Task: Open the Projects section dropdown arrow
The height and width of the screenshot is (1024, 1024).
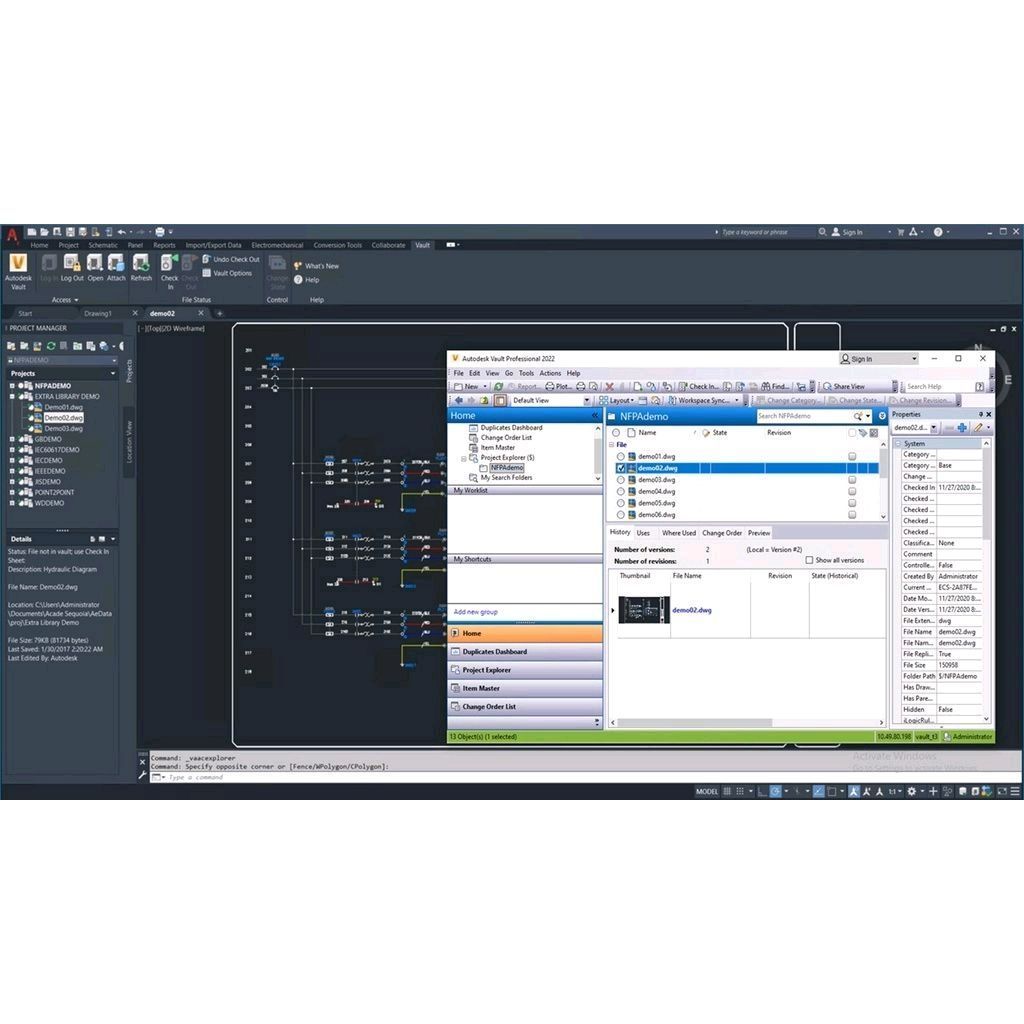Action: (x=113, y=374)
